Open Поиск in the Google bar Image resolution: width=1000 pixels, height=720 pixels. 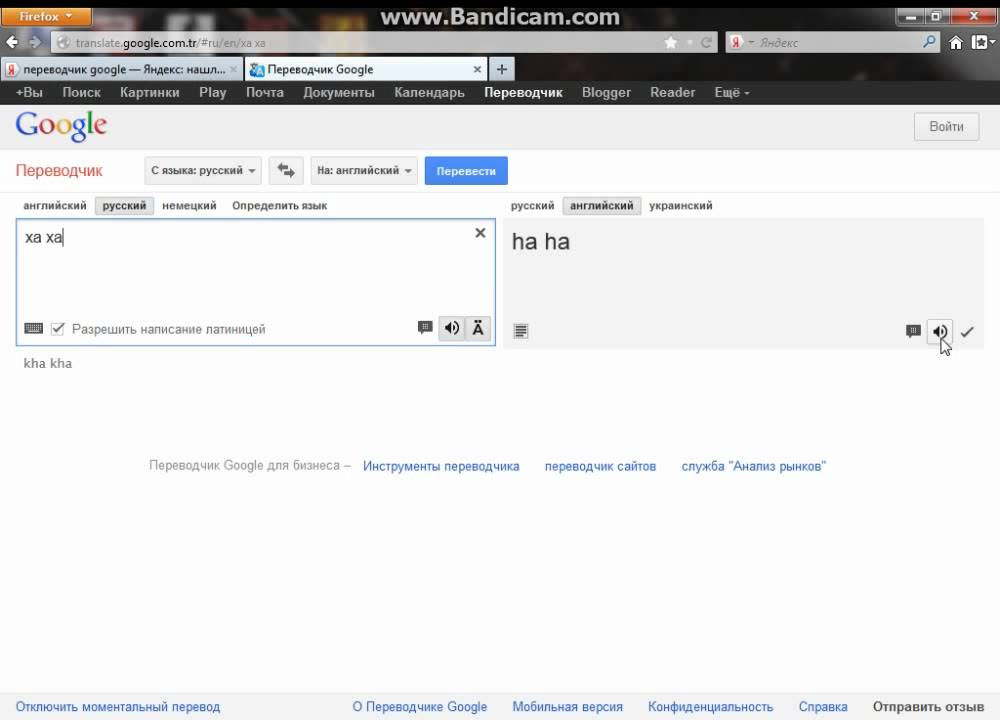click(82, 92)
